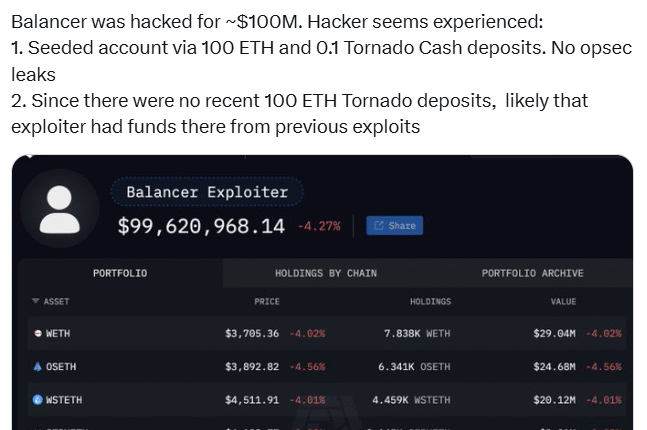Click the Balancer Exploiter name label
Screen dimensions: 647x430
coord(207,192)
